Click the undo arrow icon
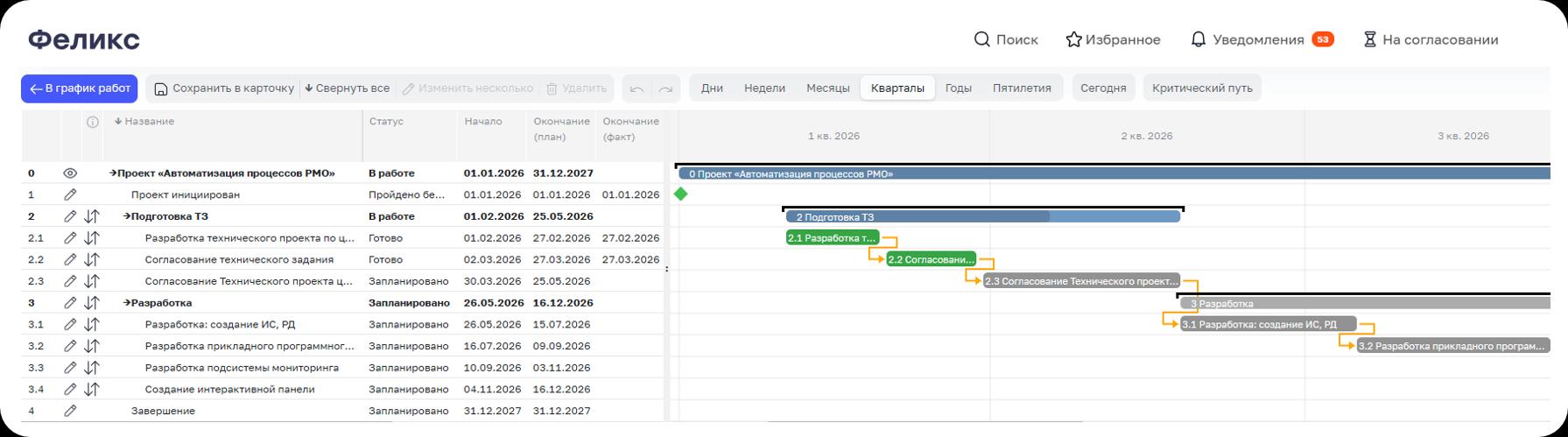The height and width of the screenshot is (437, 1568). pos(636,88)
